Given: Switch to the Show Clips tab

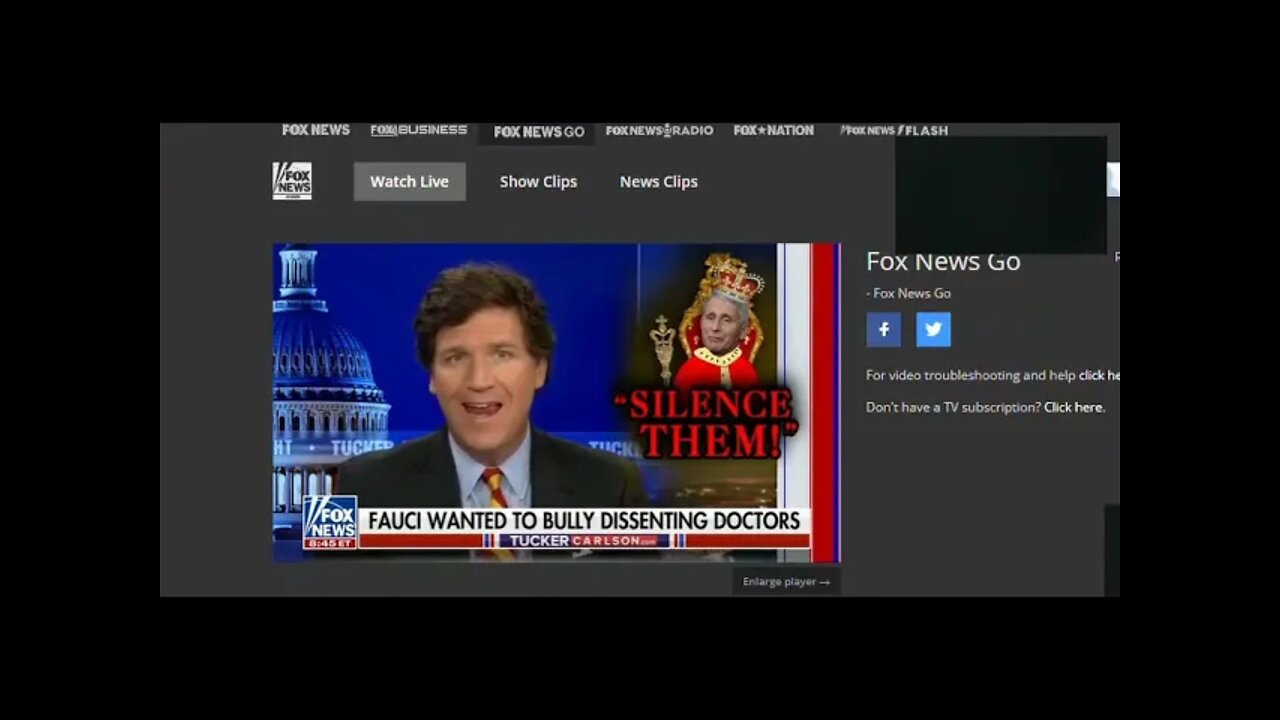Looking at the screenshot, I should click(x=538, y=181).
